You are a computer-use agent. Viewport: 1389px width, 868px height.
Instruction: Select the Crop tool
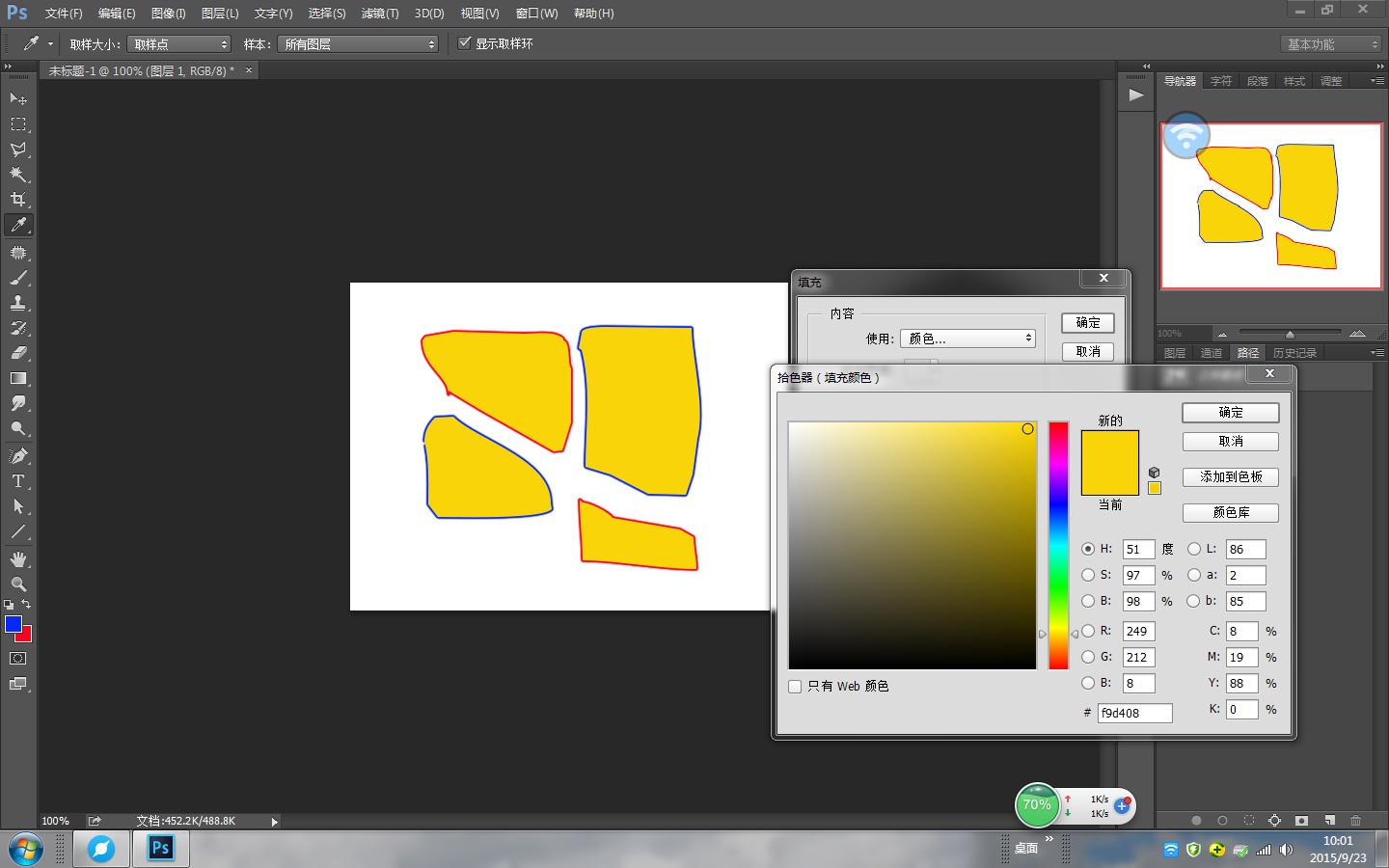[18, 200]
